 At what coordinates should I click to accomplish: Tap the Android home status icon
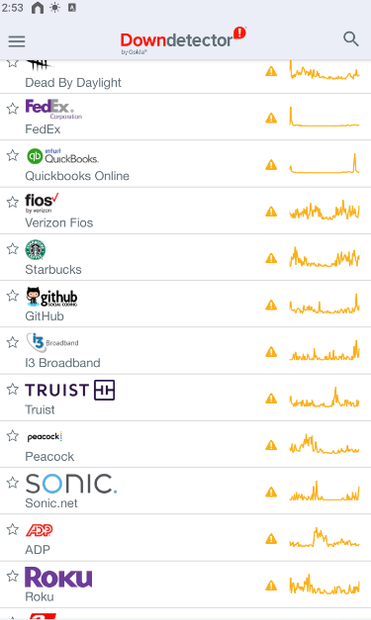pyautogui.click(x=38, y=8)
